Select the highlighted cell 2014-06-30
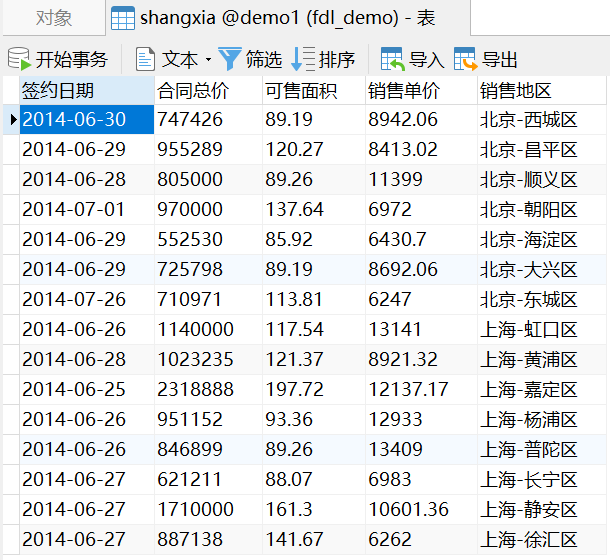Screen dimensions: 610x560 (x=87, y=119)
